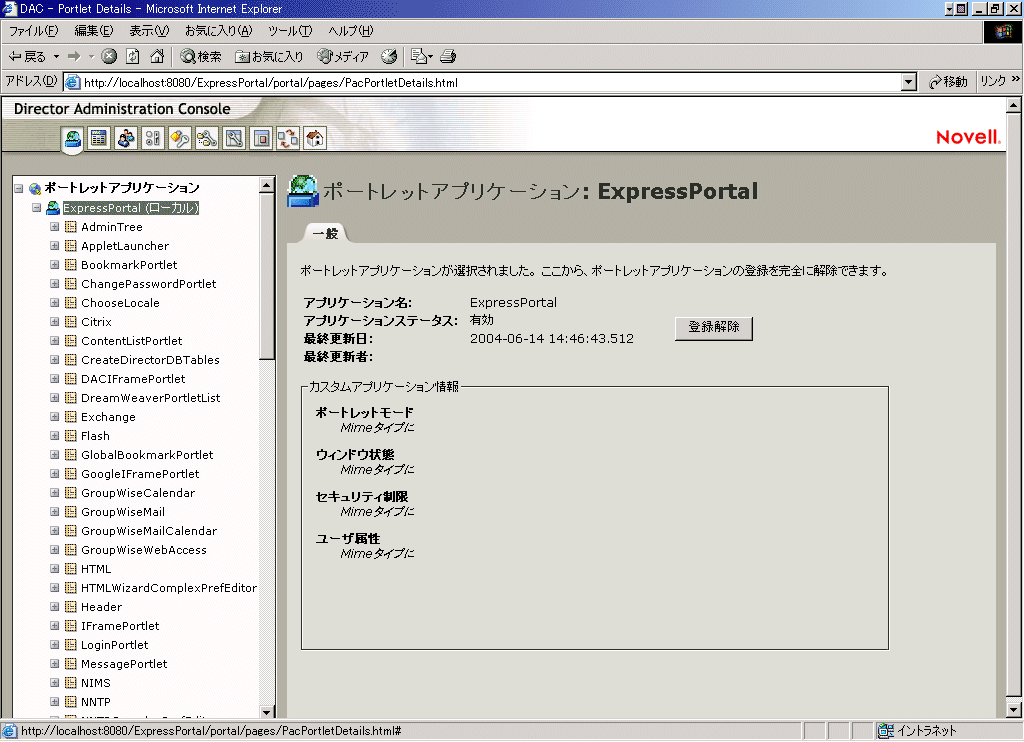This screenshot has width=1024, height=742.
Task: Expand the BookmarkPortlet node
Action: pos(54,265)
